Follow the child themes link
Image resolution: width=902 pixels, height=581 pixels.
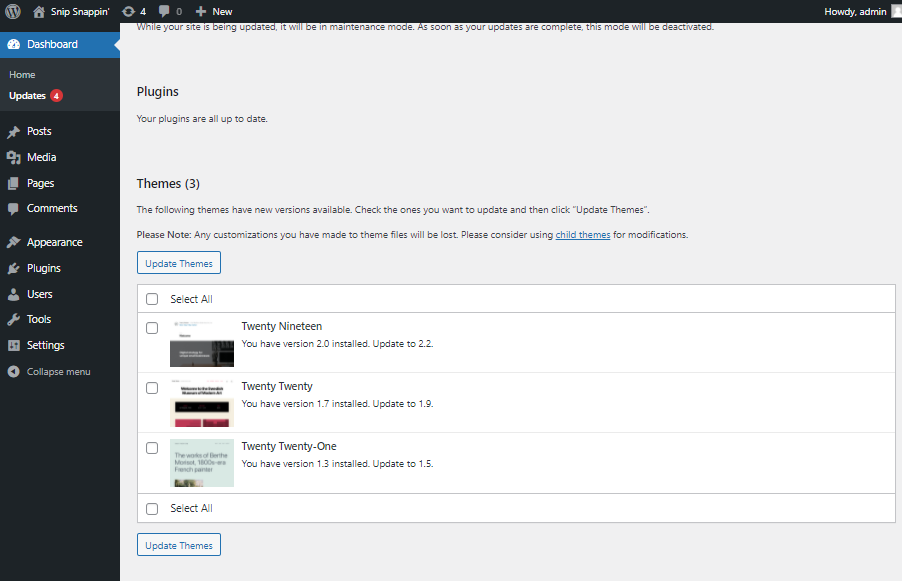[583, 234]
